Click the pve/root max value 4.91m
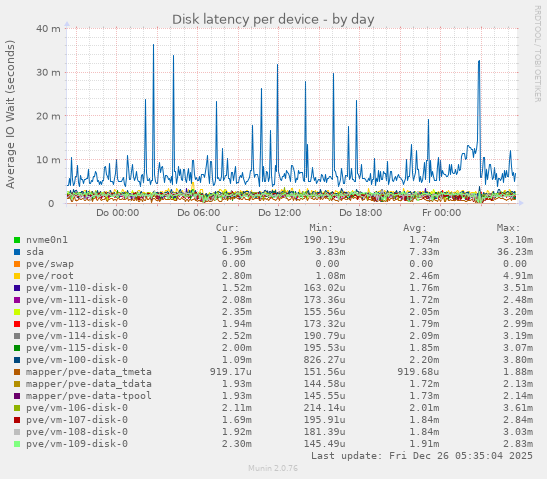 point(518,276)
